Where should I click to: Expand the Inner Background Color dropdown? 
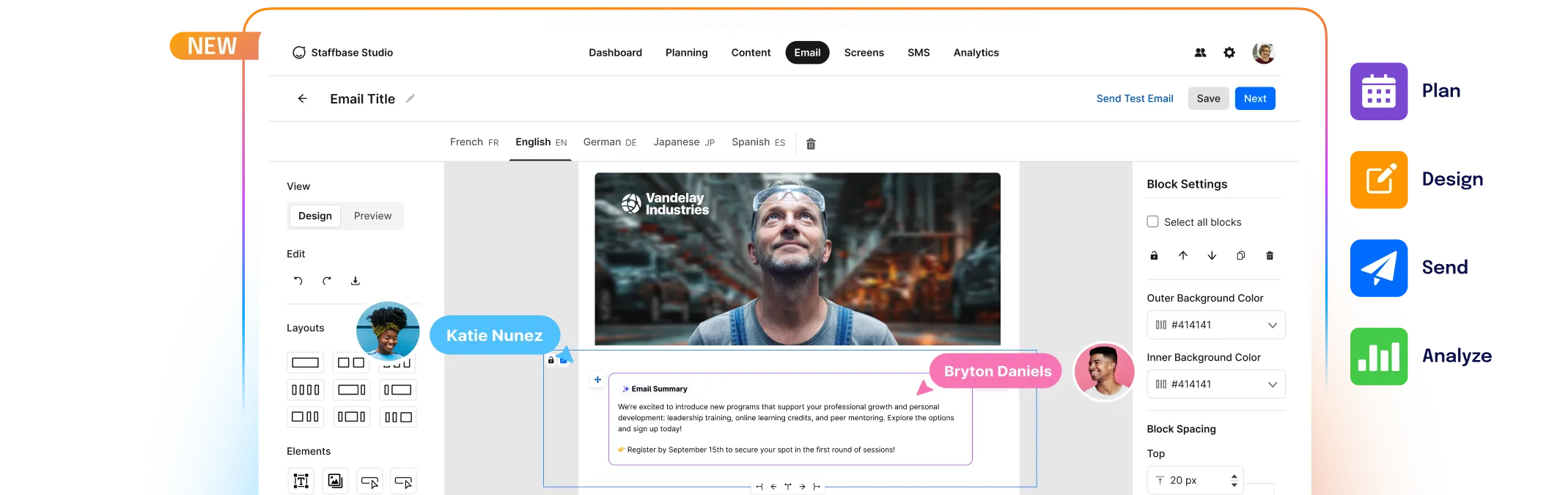tap(1273, 384)
